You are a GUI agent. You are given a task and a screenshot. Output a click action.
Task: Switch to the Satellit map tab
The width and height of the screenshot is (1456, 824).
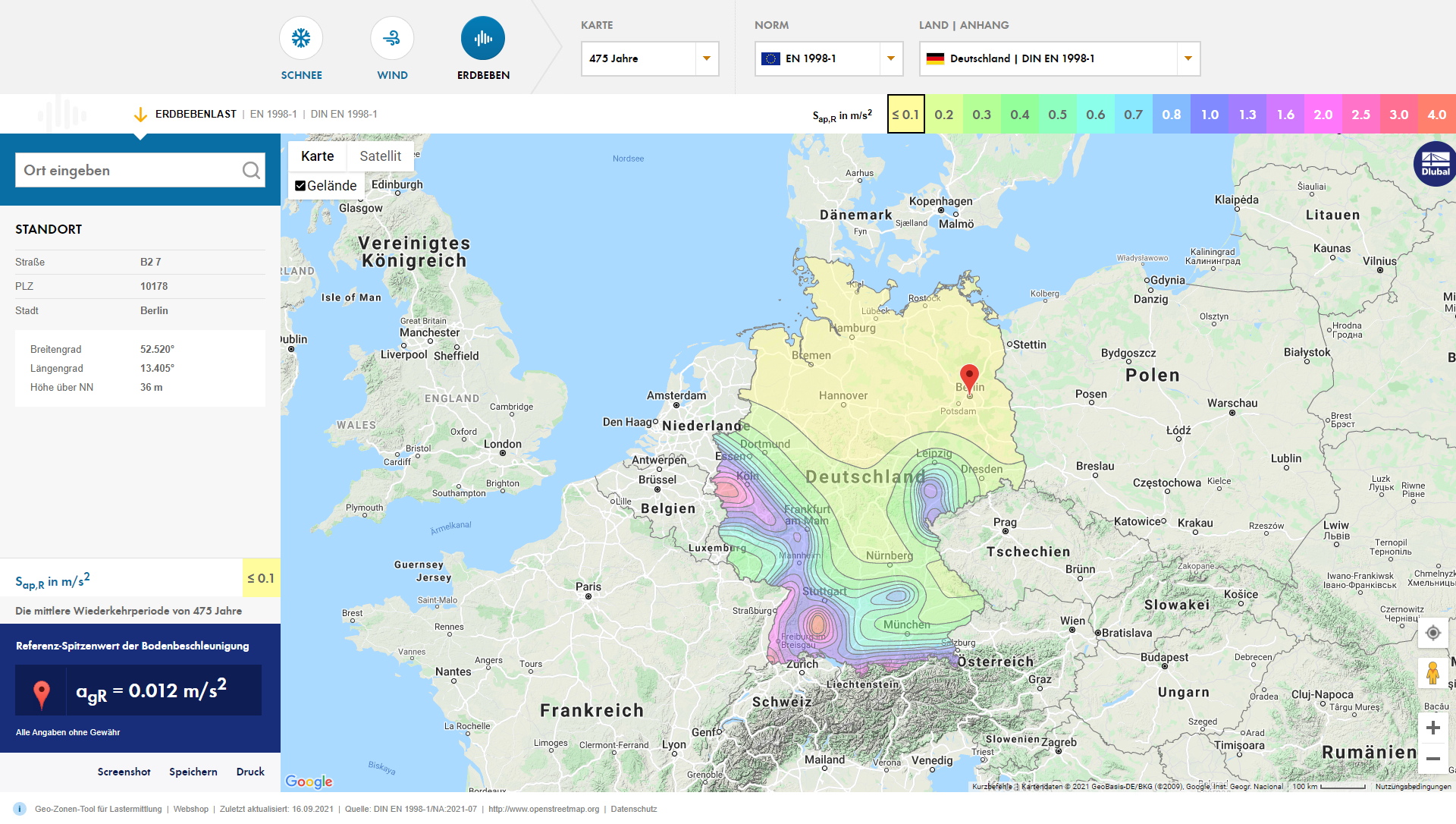coord(380,155)
